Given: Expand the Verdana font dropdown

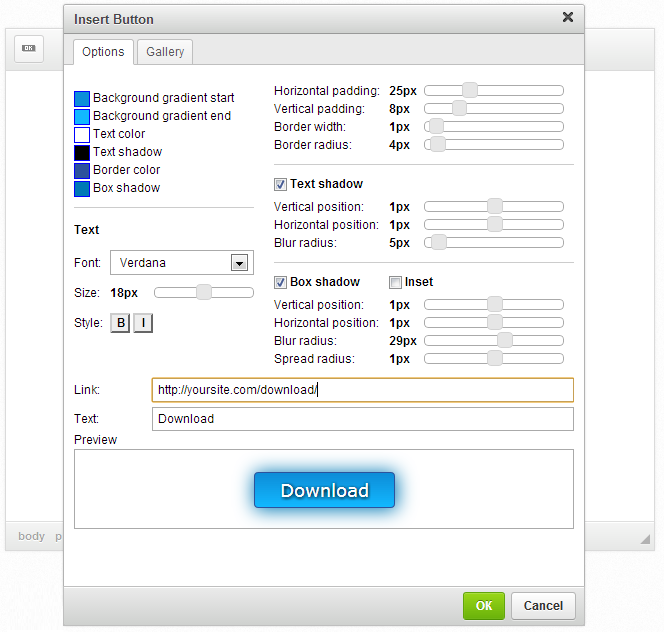Looking at the screenshot, I should [x=239, y=263].
